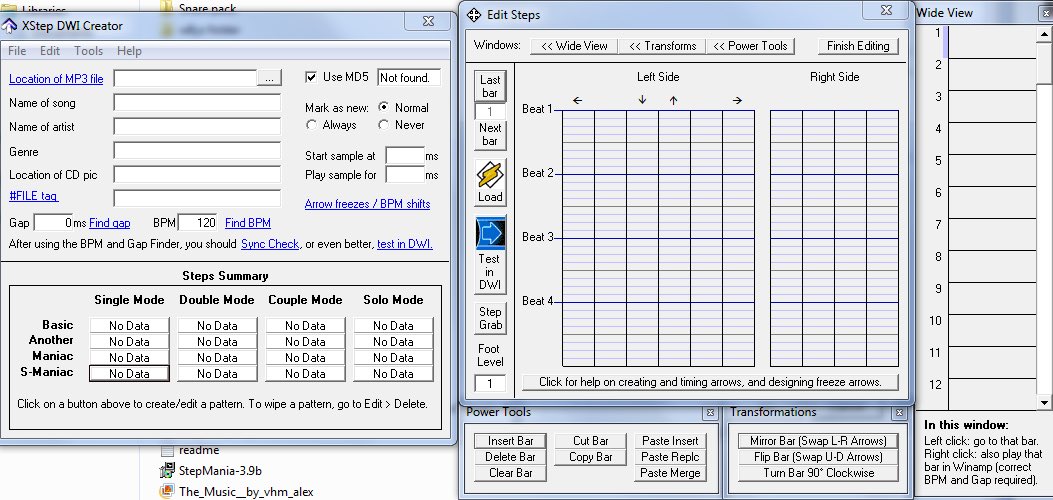Screen dimensions: 1053x500
Task: Close the Power Tools panel
Action: (x=709, y=412)
